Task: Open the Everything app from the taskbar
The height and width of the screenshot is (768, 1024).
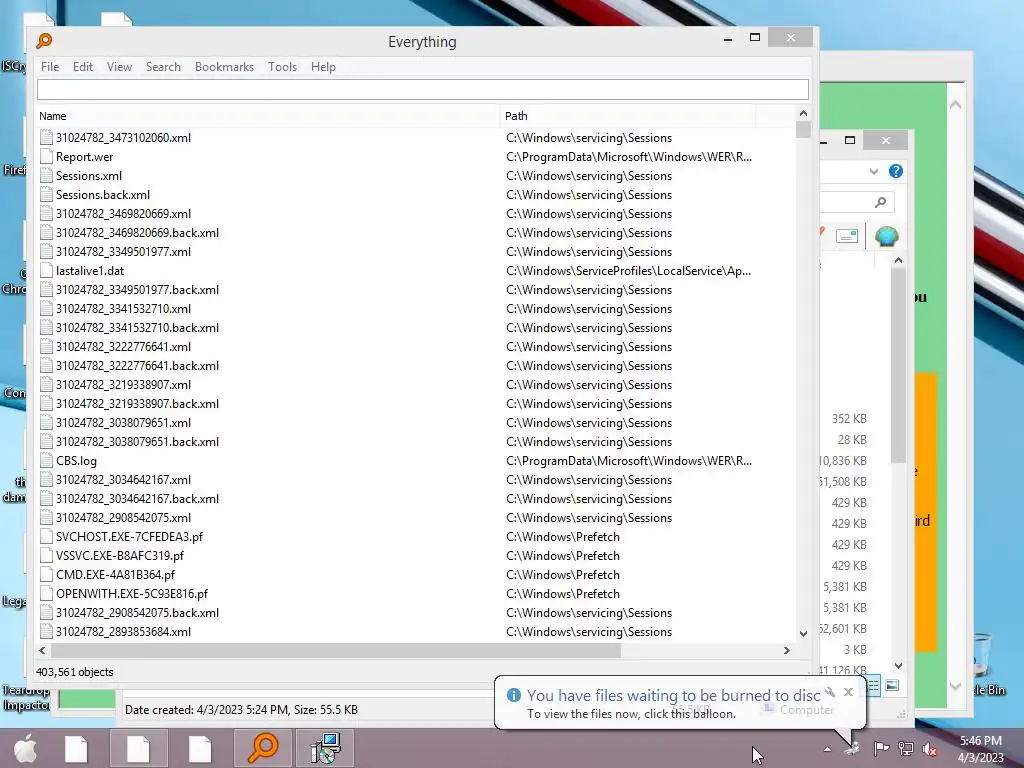Action: [x=263, y=748]
